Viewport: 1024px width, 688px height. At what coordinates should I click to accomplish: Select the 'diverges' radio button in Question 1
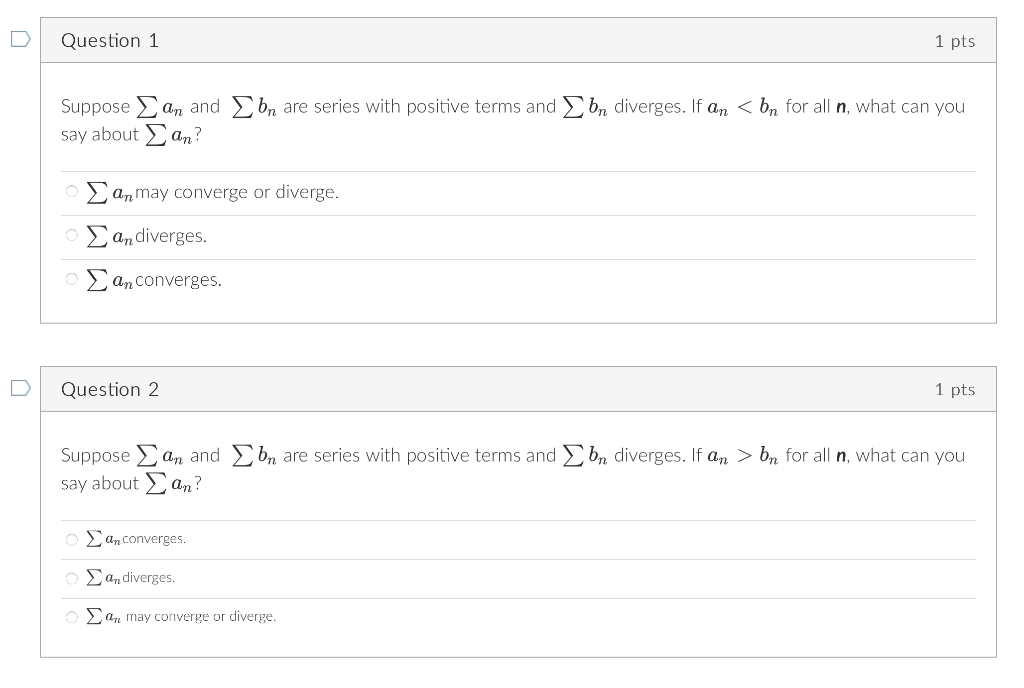pyautogui.click(x=72, y=235)
